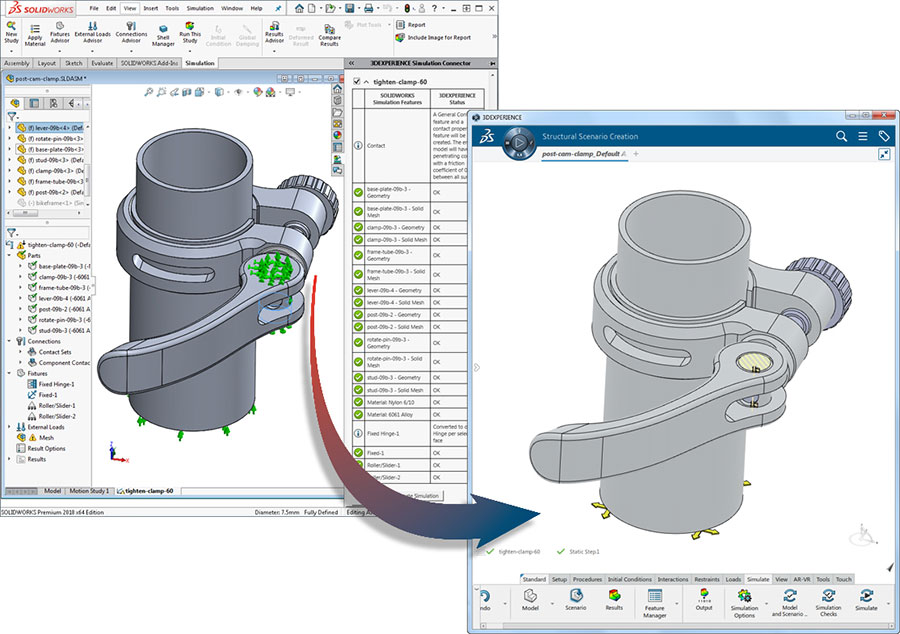
Task: Click the Compare Results button
Action: (x=329, y=34)
